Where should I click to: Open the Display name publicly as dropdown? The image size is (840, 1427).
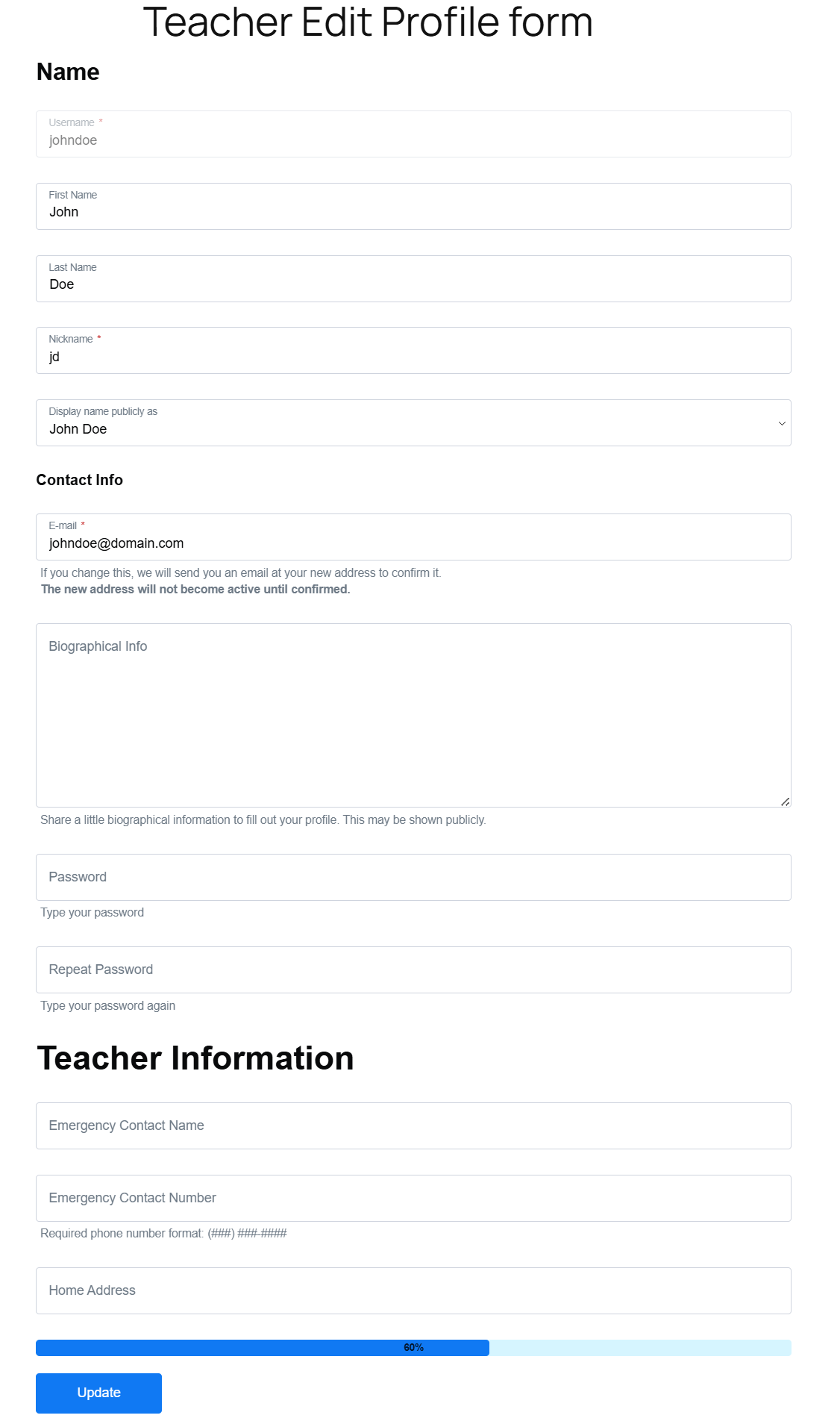tap(413, 423)
